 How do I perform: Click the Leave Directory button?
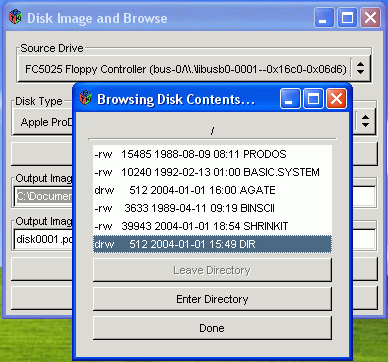[212, 270]
